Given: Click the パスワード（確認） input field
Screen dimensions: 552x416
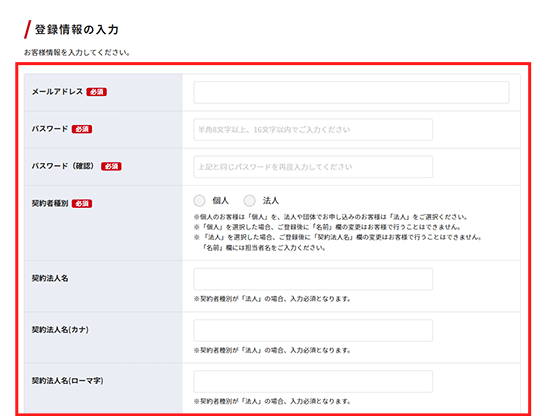Looking at the screenshot, I should 313,167.
